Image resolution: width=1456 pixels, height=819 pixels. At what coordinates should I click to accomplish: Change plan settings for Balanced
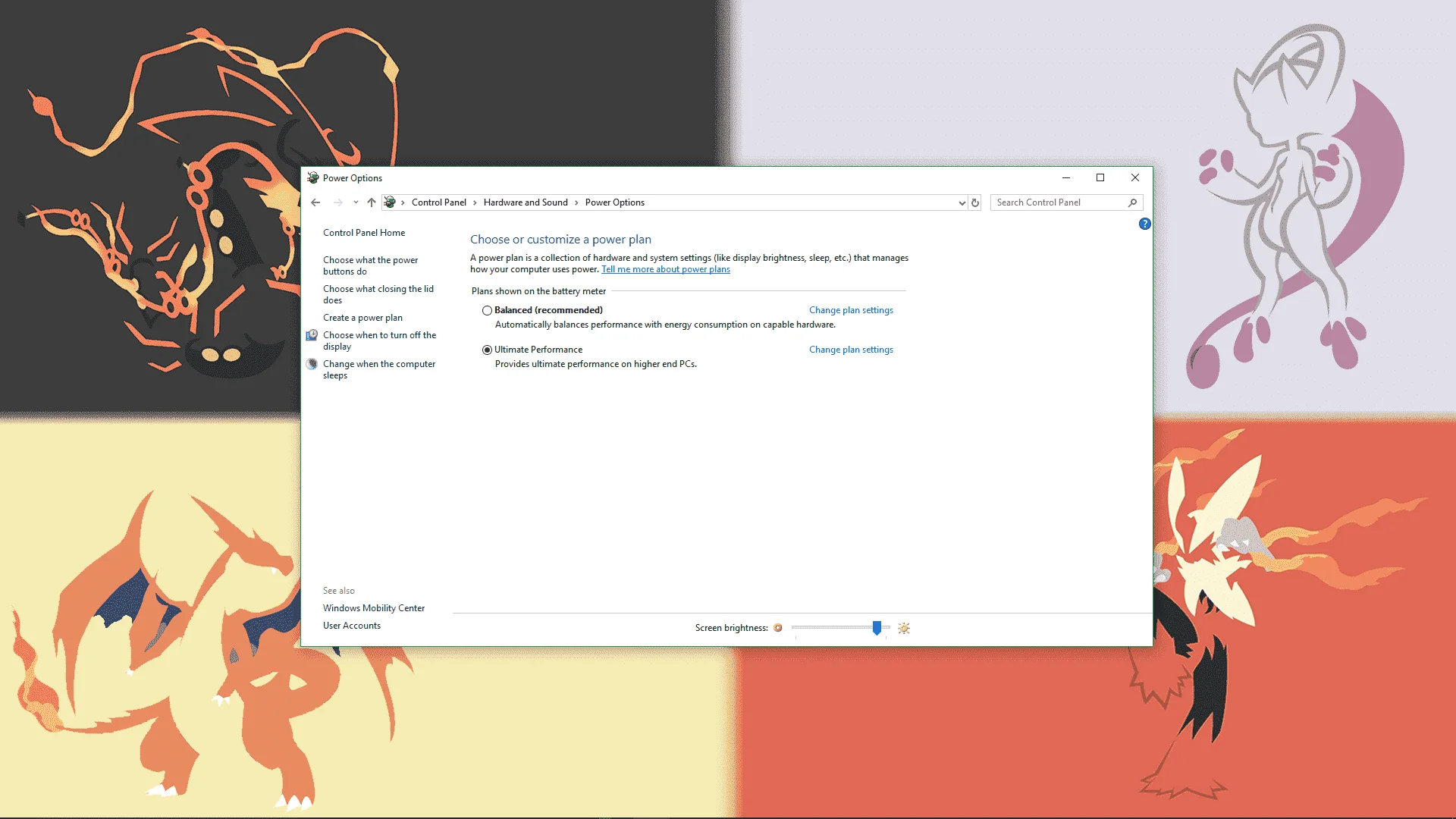[851, 310]
